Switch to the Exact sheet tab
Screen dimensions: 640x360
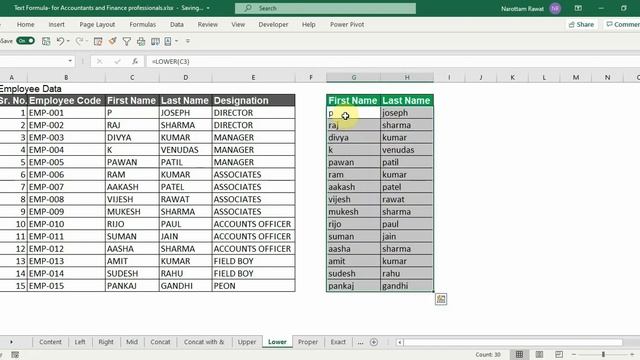[x=338, y=342]
